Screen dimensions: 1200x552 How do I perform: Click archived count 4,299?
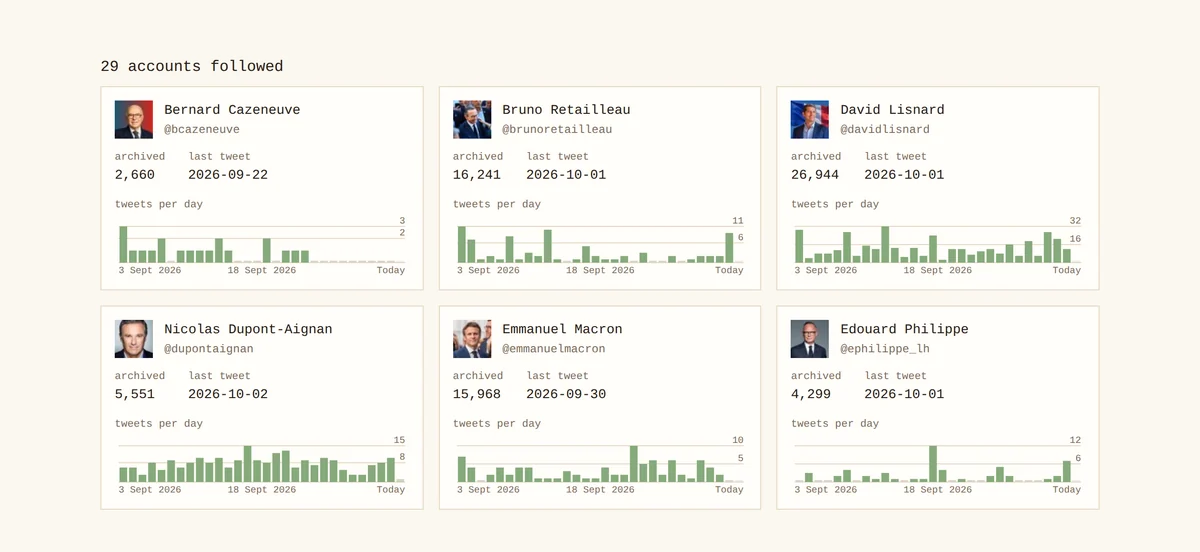tap(811, 395)
